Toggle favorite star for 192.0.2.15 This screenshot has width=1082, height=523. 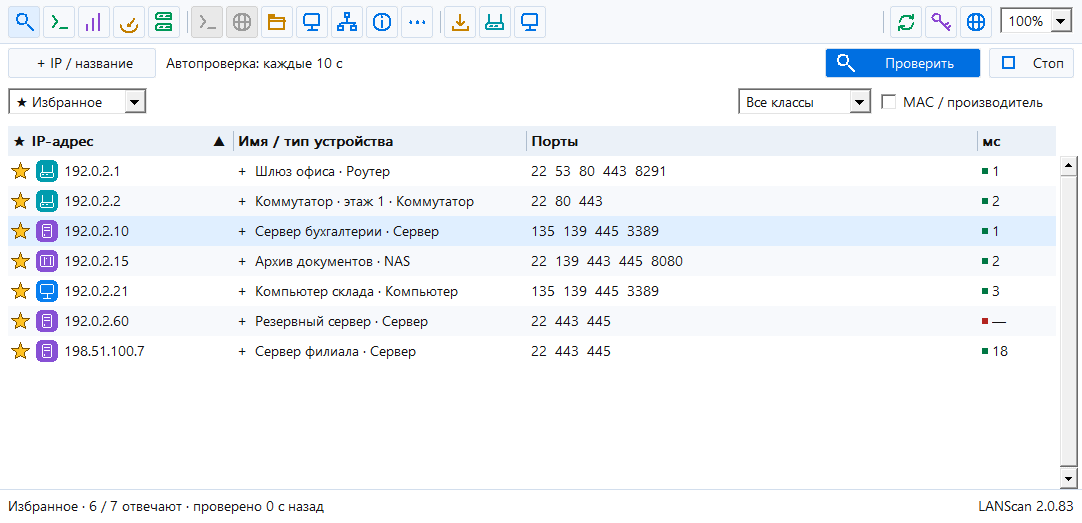pos(21,262)
